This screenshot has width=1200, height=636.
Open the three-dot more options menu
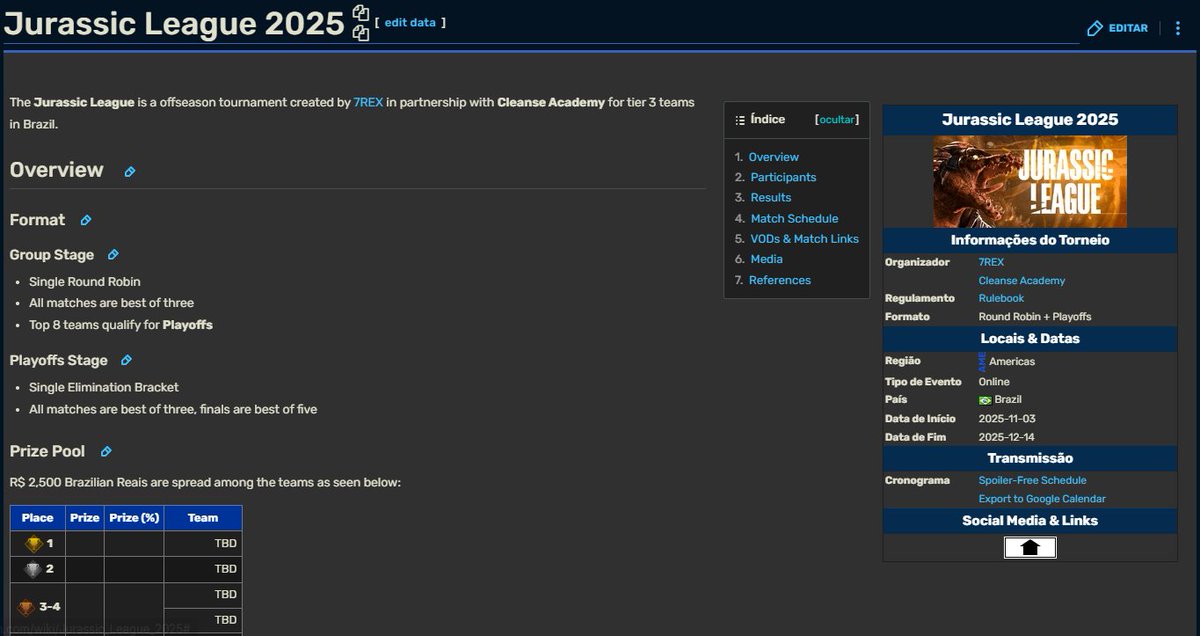1178,28
